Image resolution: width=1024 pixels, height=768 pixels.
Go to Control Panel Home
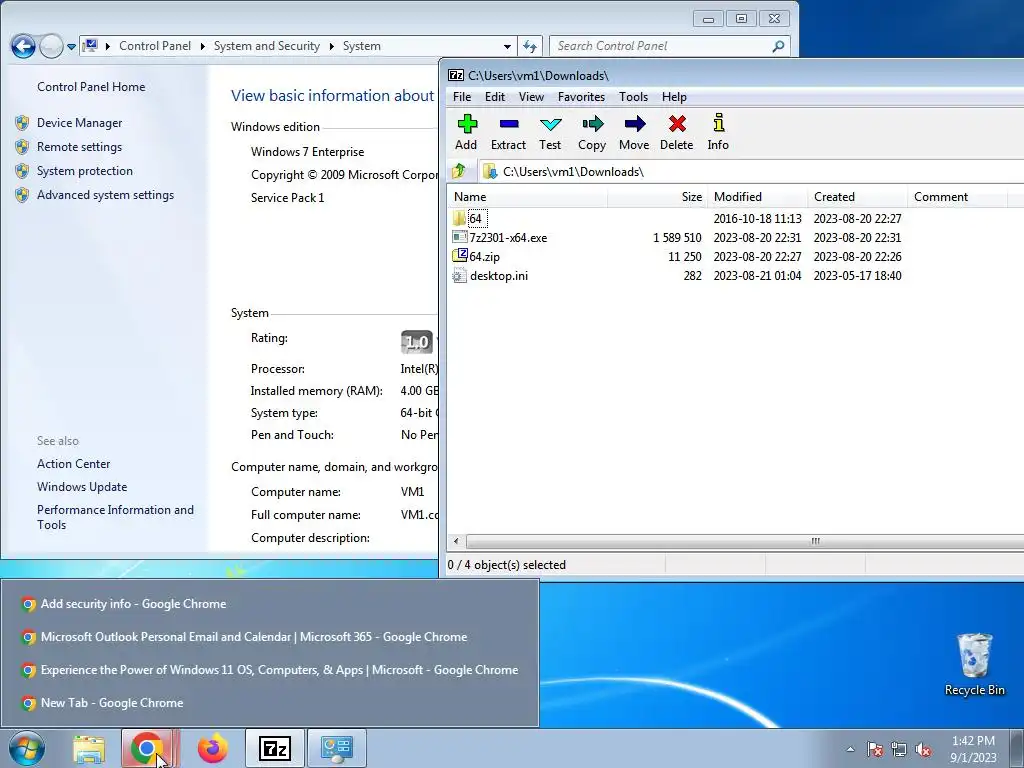pyautogui.click(x=91, y=87)
